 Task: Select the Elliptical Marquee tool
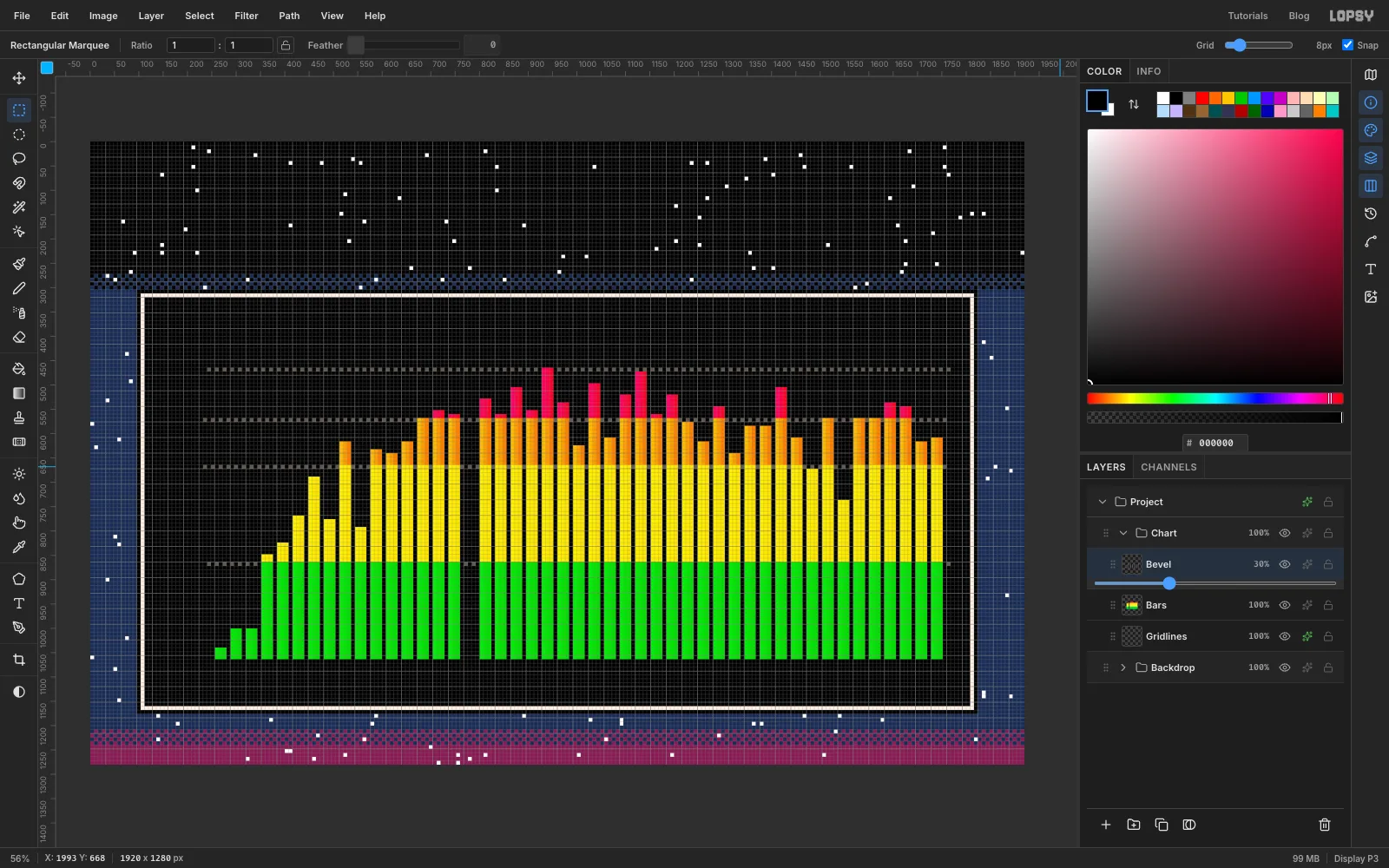pyautogui.click(x=18, y=135)
